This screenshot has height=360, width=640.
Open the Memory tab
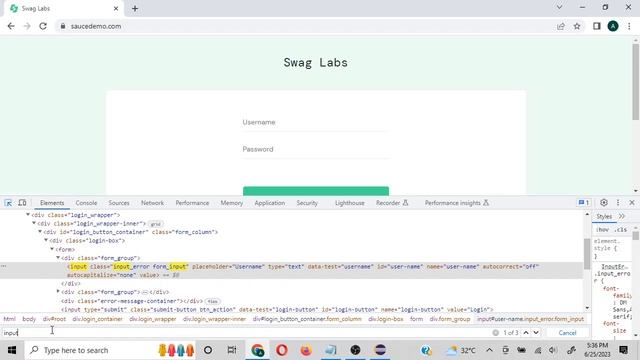point(231,203)
